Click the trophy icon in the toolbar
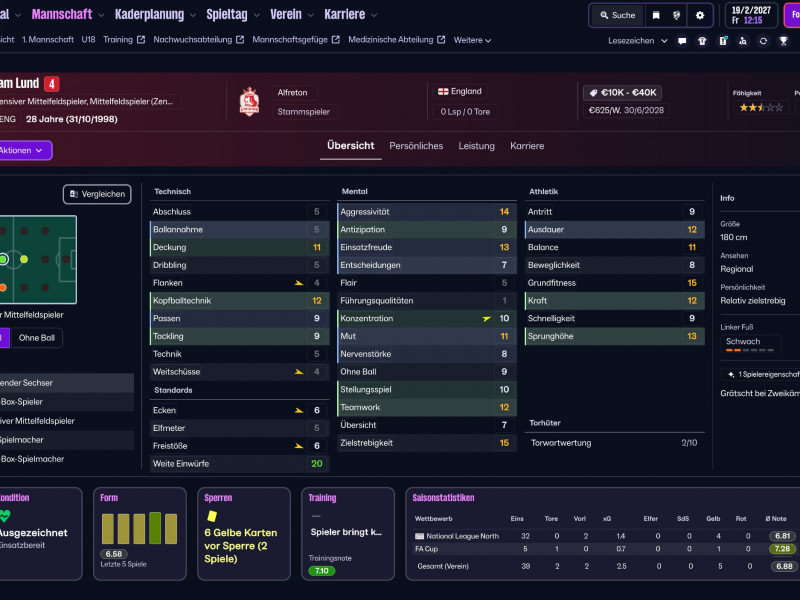Viewport: 800px width, 600px height. coord(784,41)
